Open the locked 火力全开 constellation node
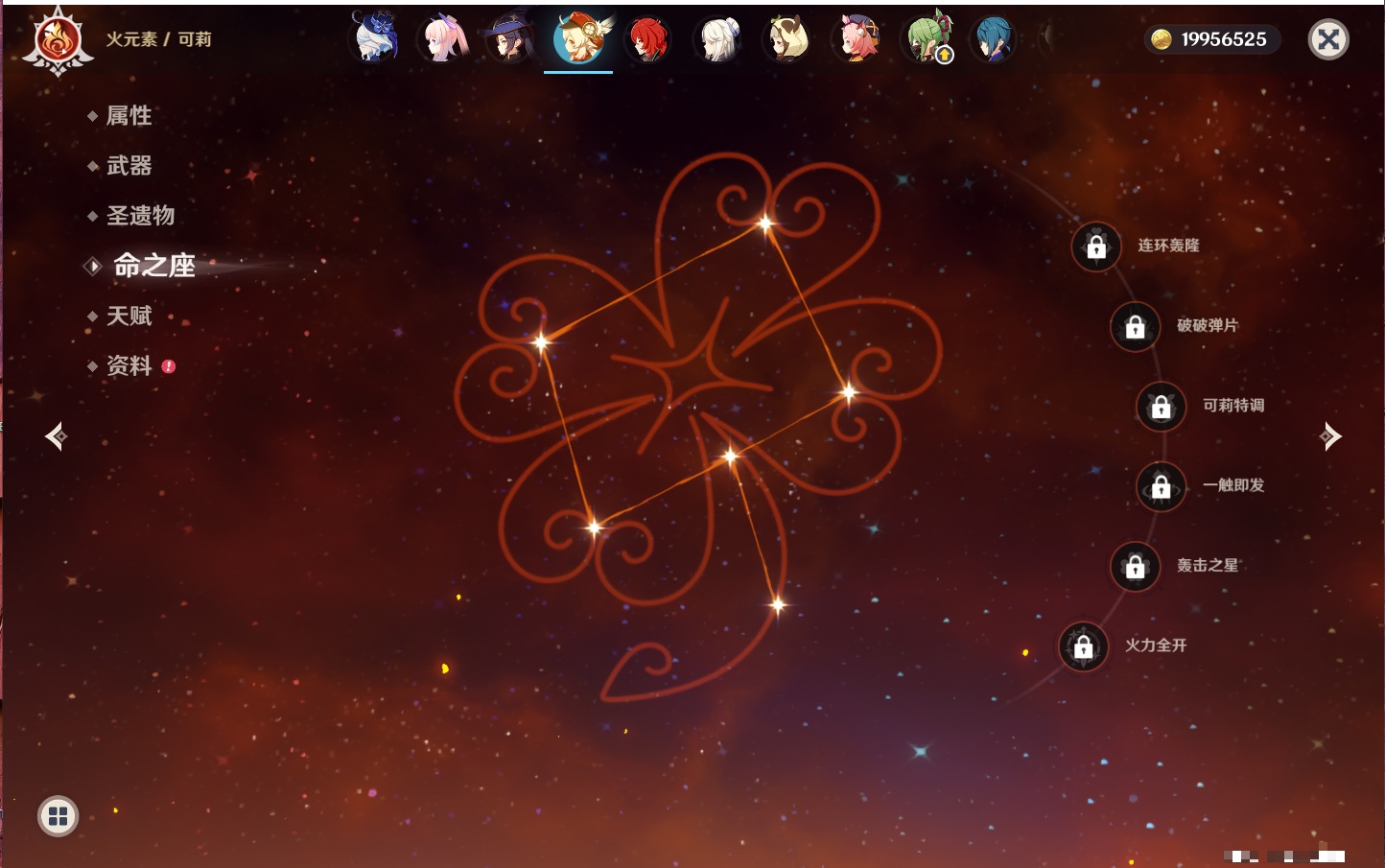 coord(1084,646)
